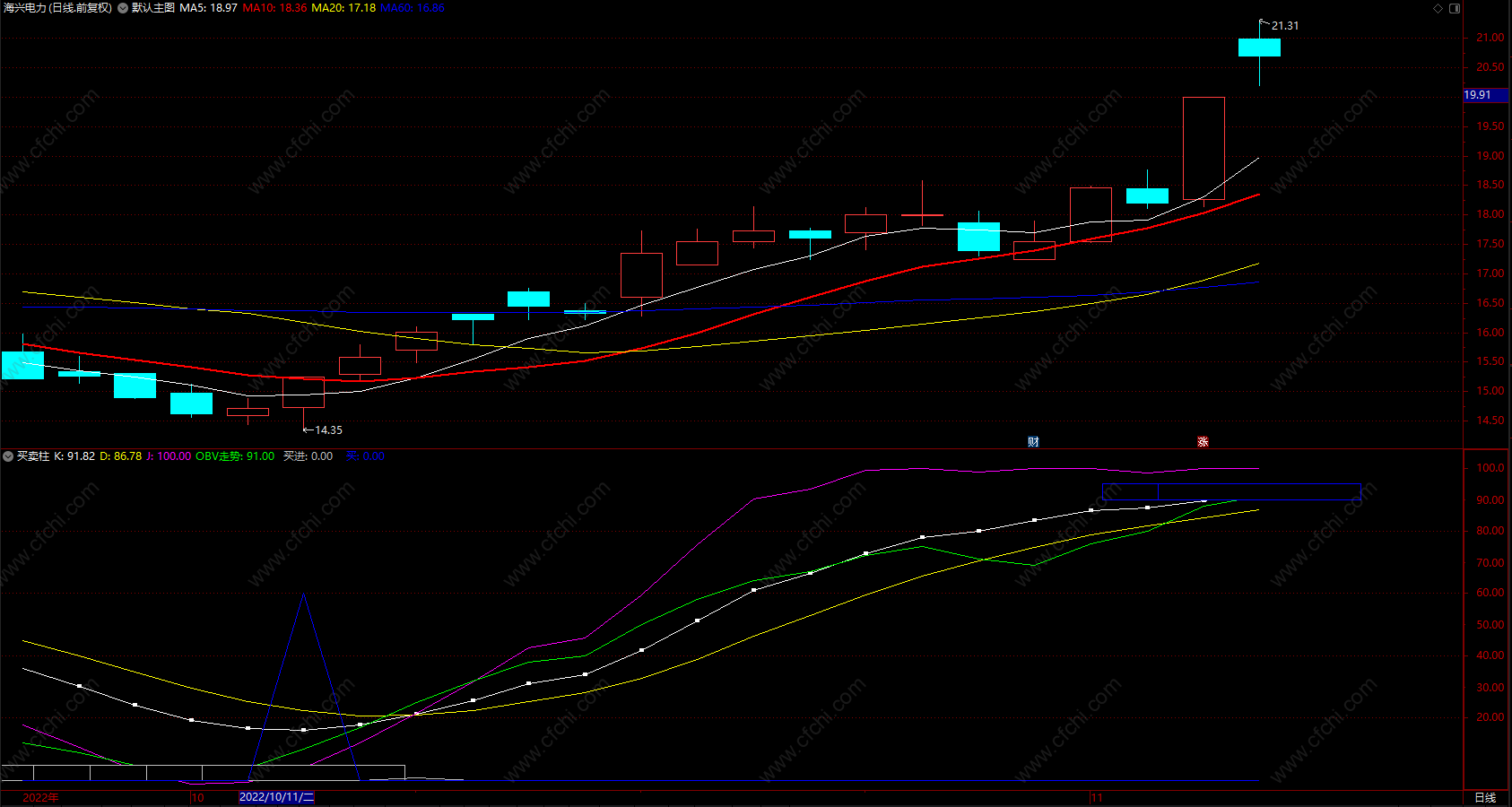Click the MA20: 17.18 legend entry
1512x807 pixels.
click(x=343, y=8)
